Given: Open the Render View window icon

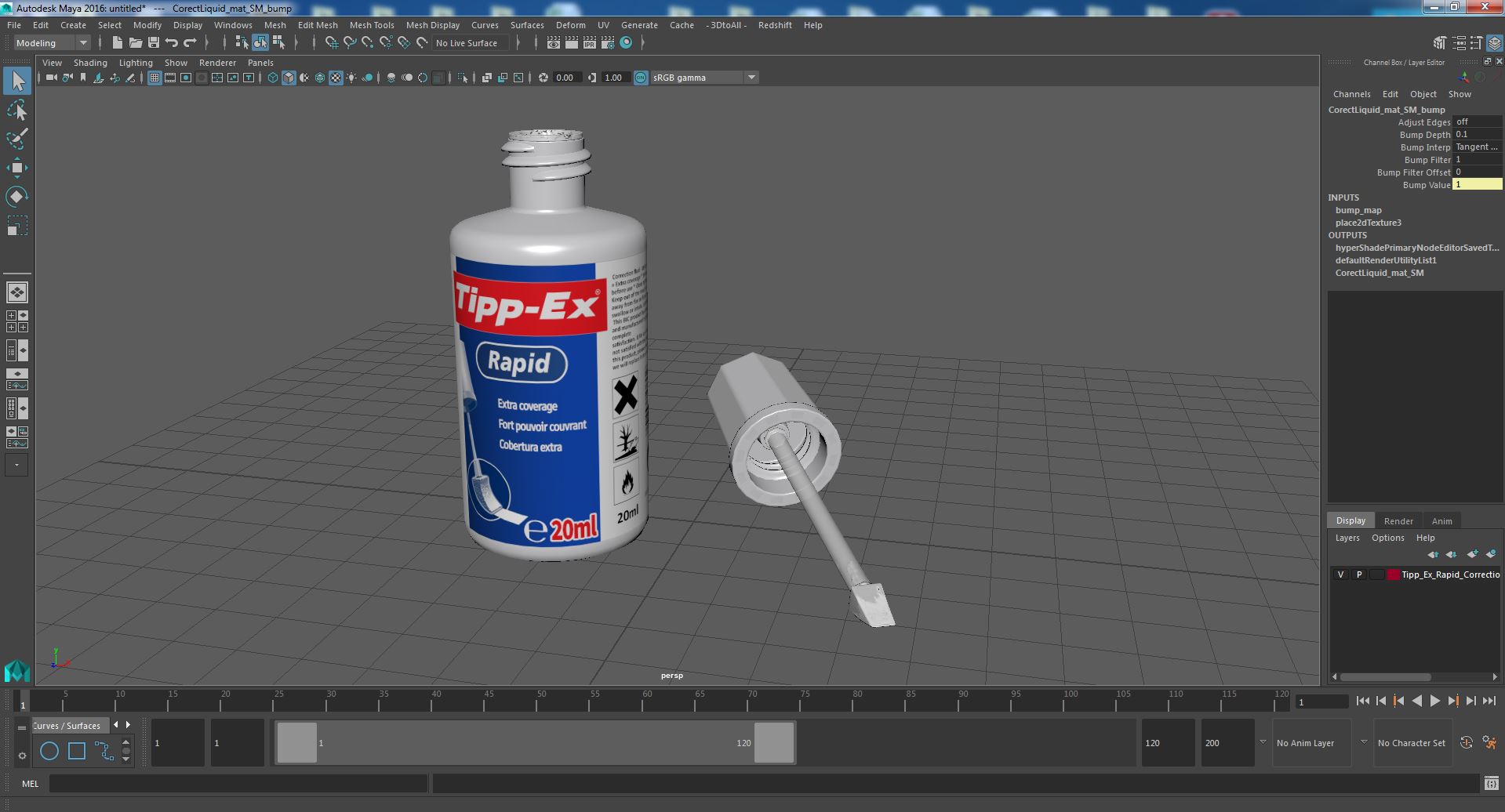Looking at the screenshot, I should click(554, 43).
